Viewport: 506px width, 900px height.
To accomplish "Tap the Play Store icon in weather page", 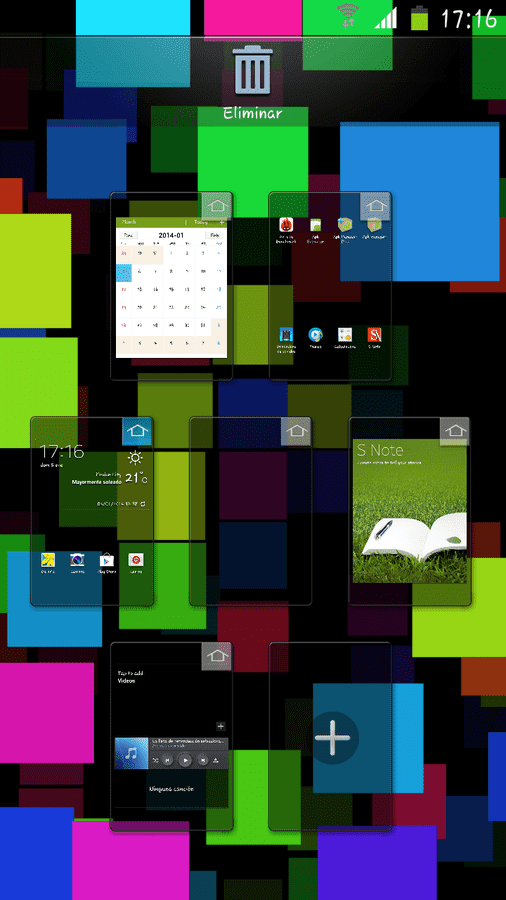I will tap(107, 562).
